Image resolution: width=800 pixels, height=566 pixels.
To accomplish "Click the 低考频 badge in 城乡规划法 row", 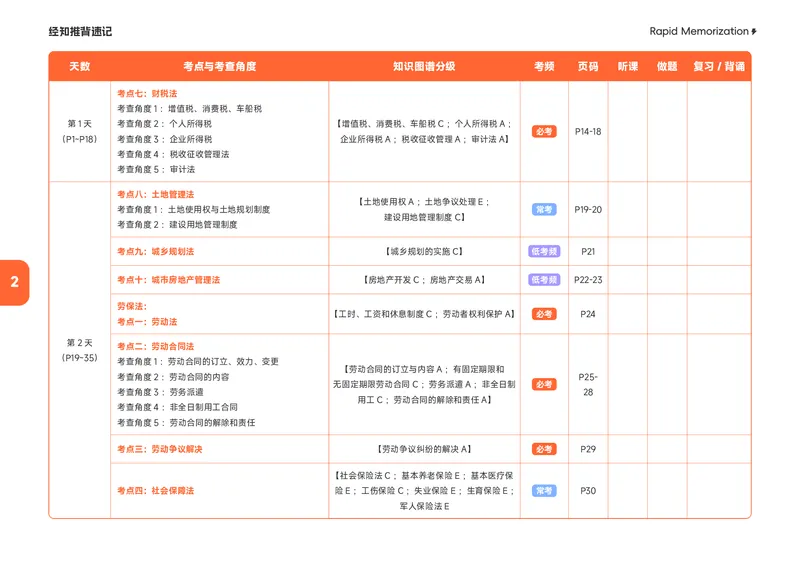I will [544, 251].
